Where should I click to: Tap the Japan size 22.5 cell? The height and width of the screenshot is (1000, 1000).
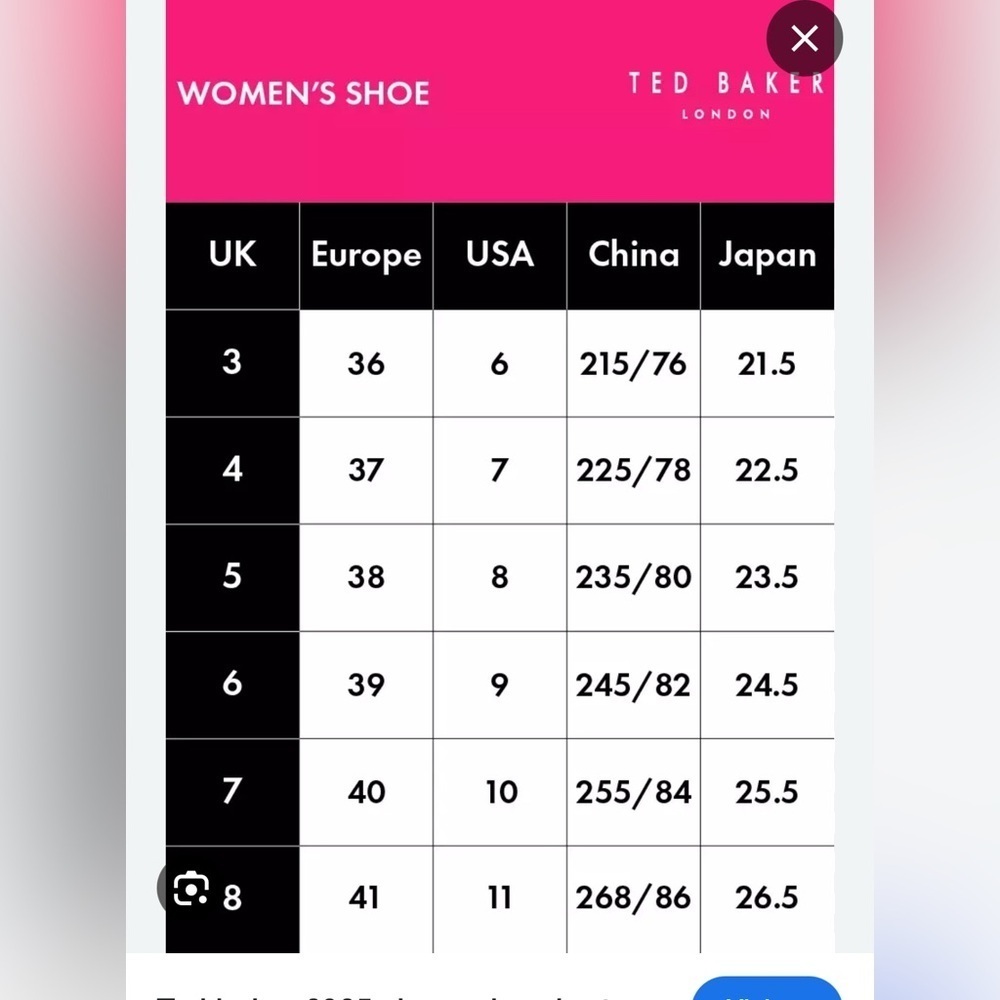(x=767, y=471)
